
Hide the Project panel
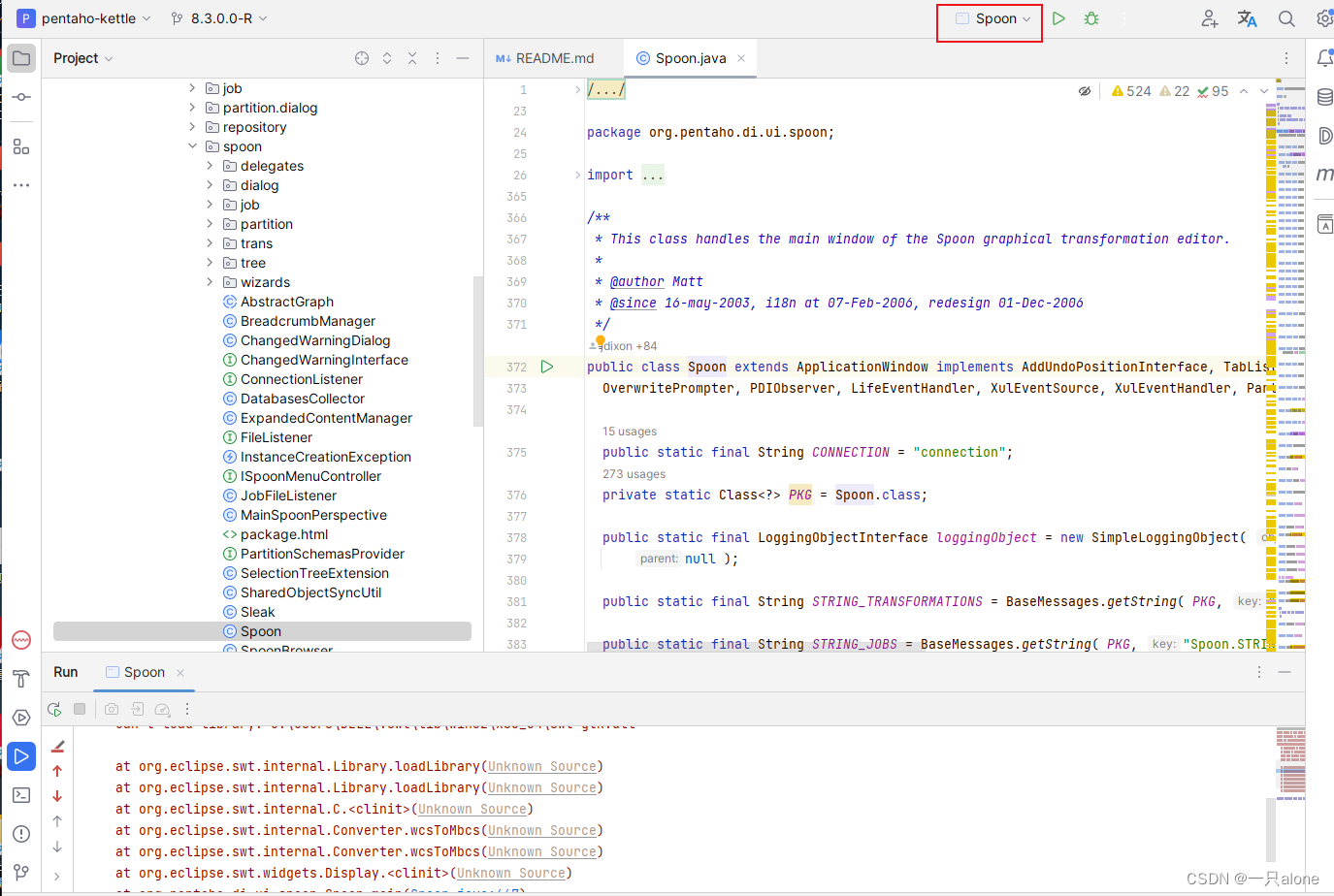point(463,58)
